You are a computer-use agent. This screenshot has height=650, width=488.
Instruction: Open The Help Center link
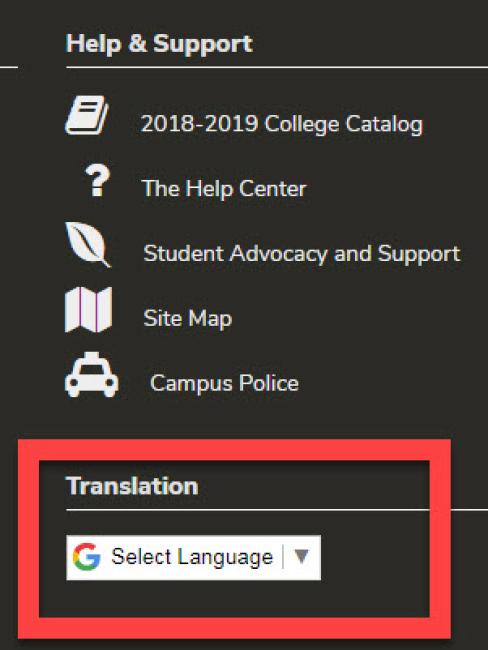pyautogui.click(x=224, y=189)
